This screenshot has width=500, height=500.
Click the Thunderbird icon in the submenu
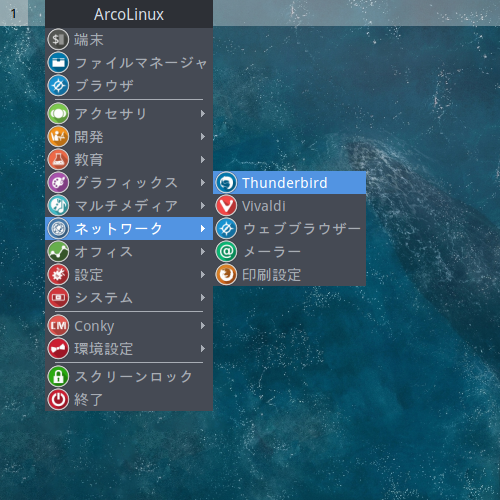point(226,183)
